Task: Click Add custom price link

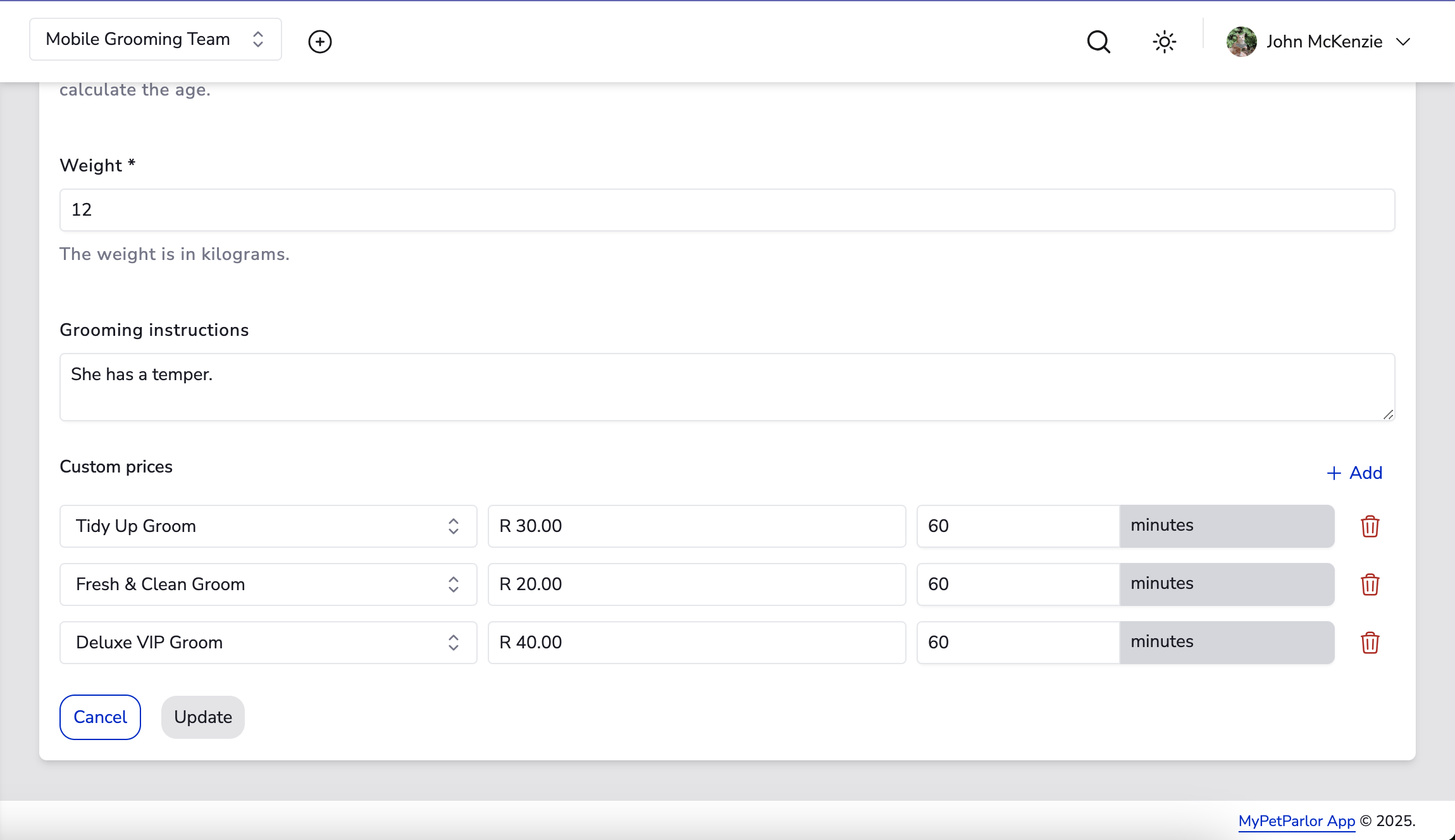Action: point(1354,473)
